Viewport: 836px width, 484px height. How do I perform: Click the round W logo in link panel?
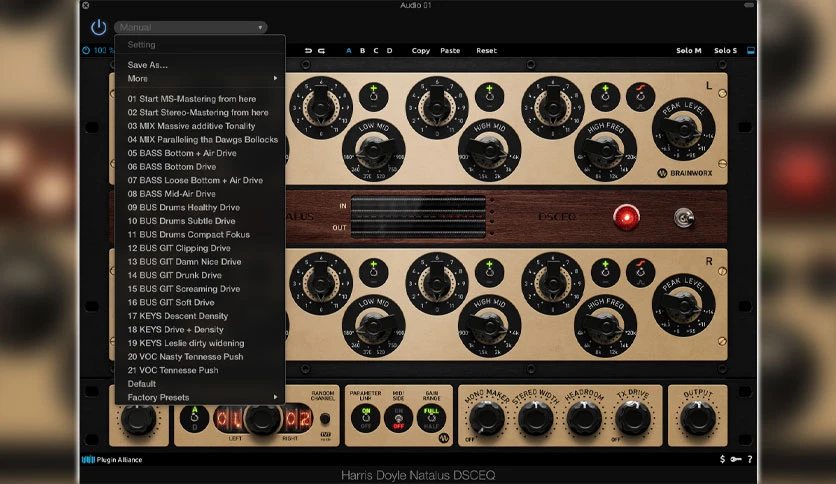(444, 438)
